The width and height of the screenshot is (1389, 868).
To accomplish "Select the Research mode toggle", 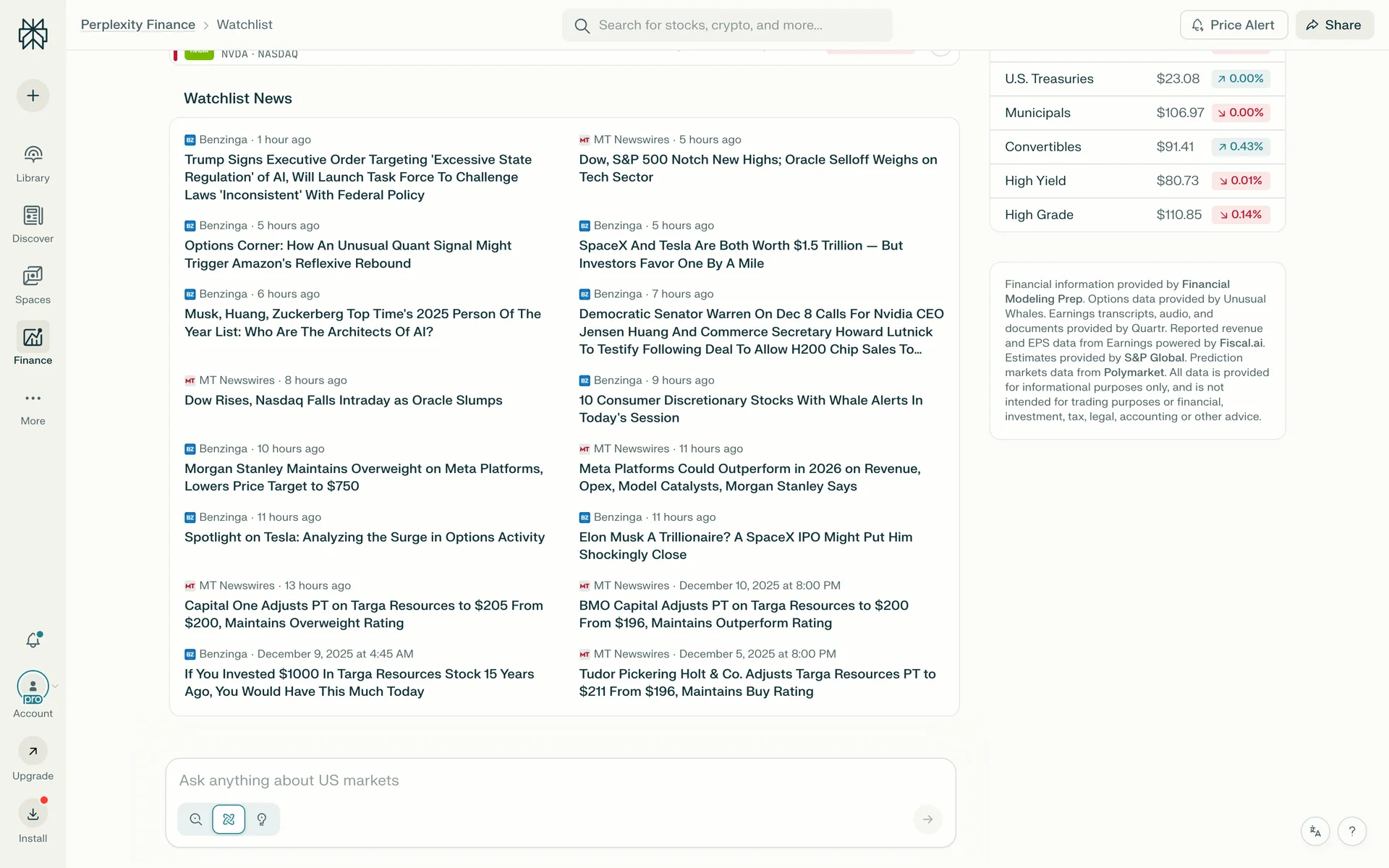I will (x=229, y=820).
